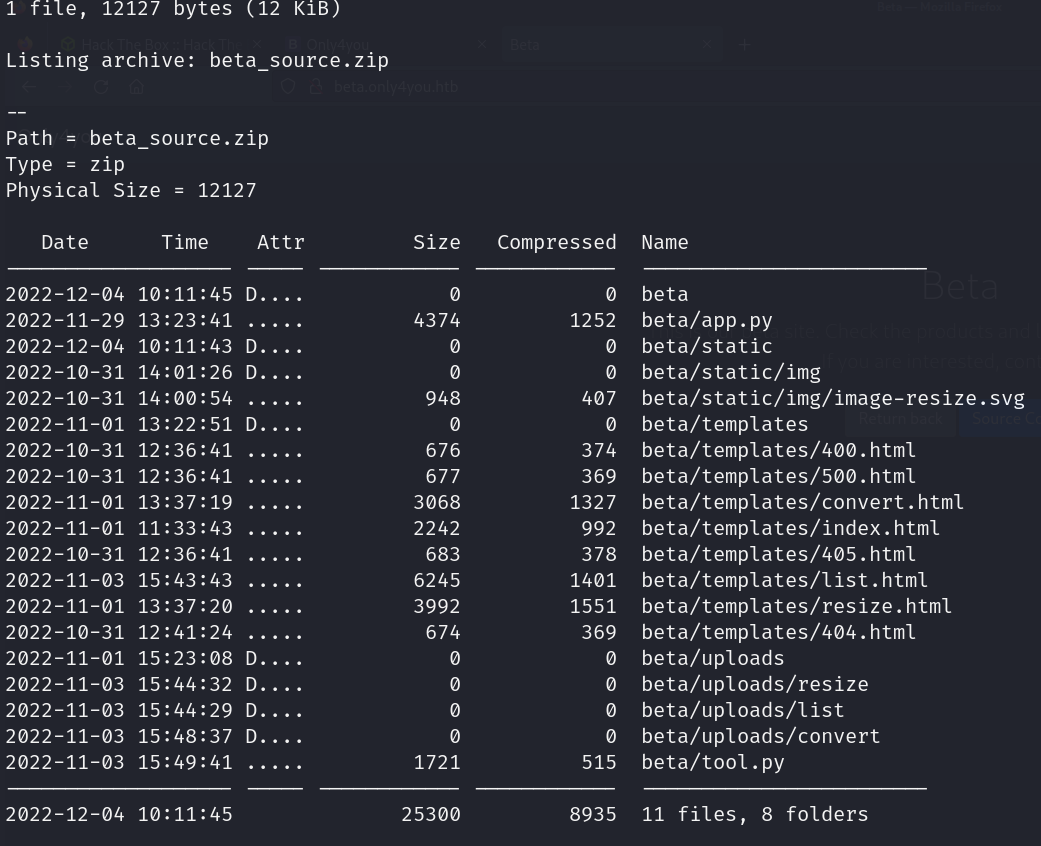Go to the browser home page
The width and height of the screenshot is (1041, 846).
137,87
